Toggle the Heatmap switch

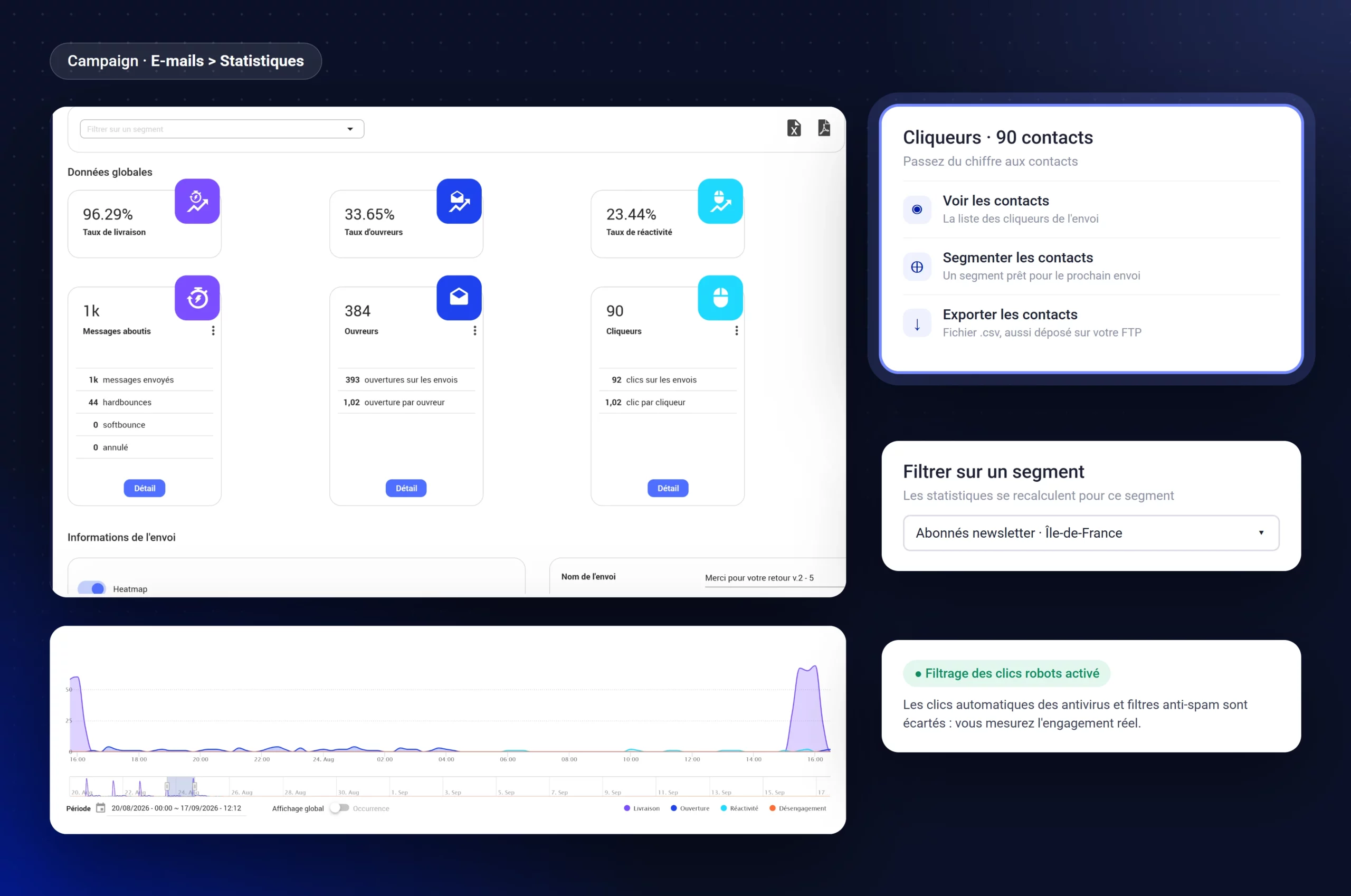(92, 588)
